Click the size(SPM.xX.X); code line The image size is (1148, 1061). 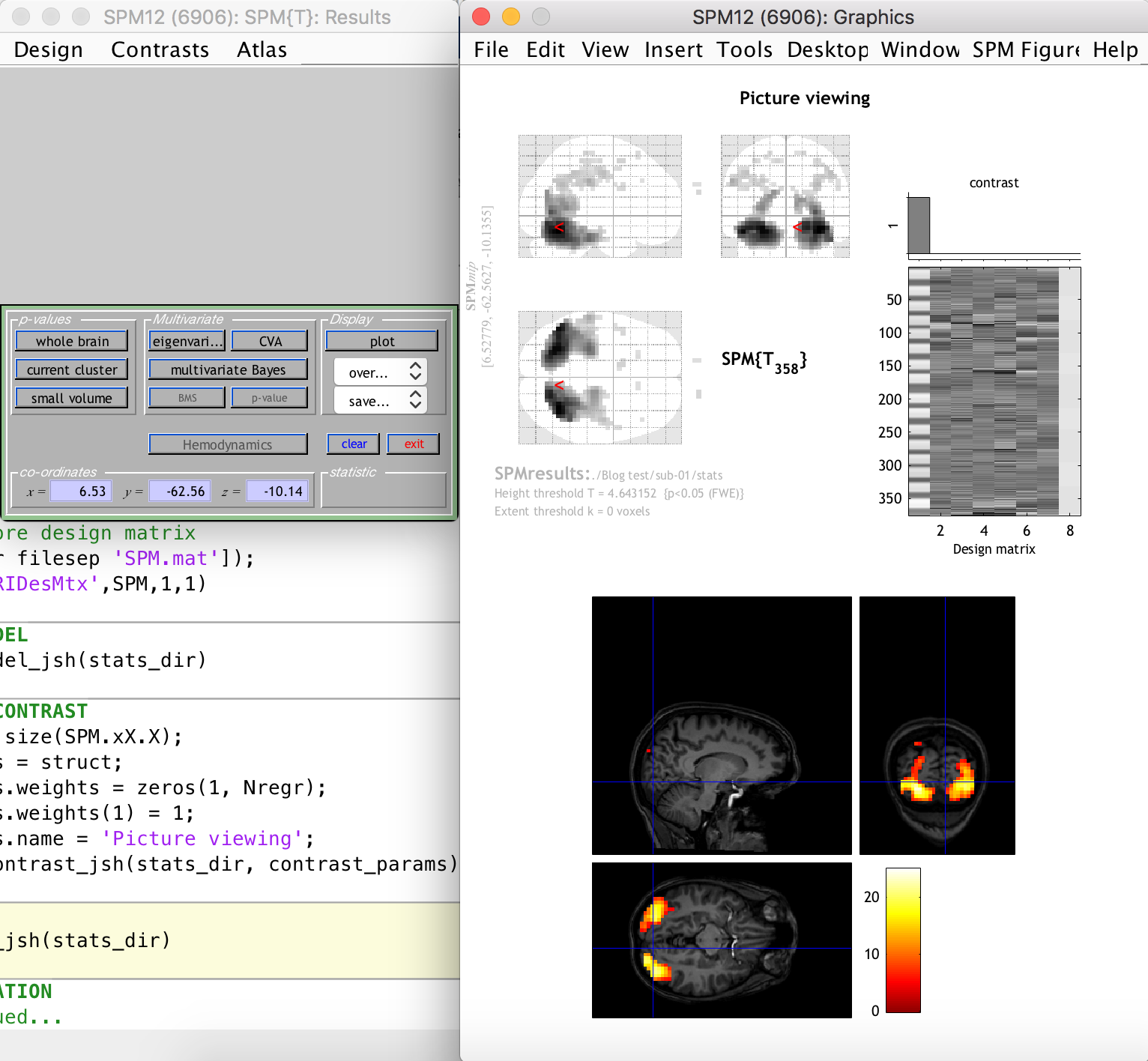click(x=92, y=737)
